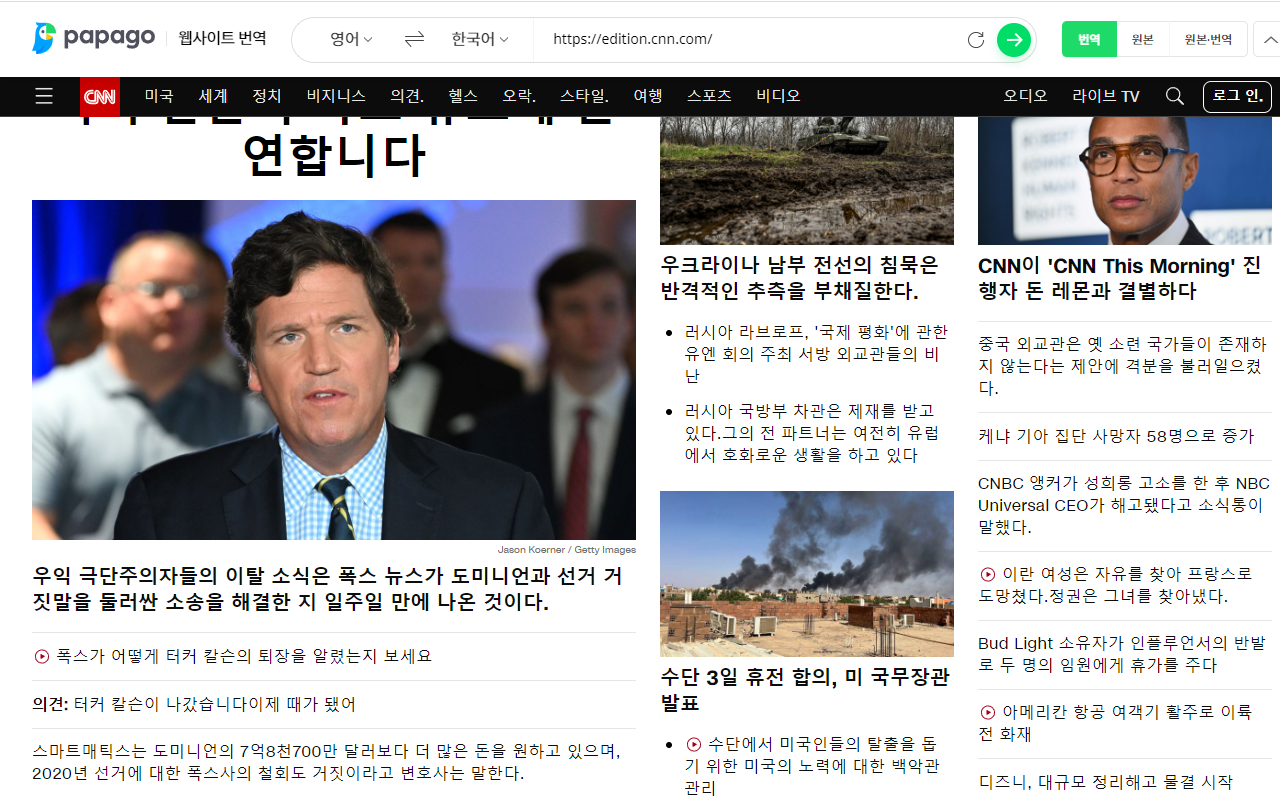Open search with the magnifier icon
The height and width of the screenshot is (800, 1280).
click(x=1174, y=96)
